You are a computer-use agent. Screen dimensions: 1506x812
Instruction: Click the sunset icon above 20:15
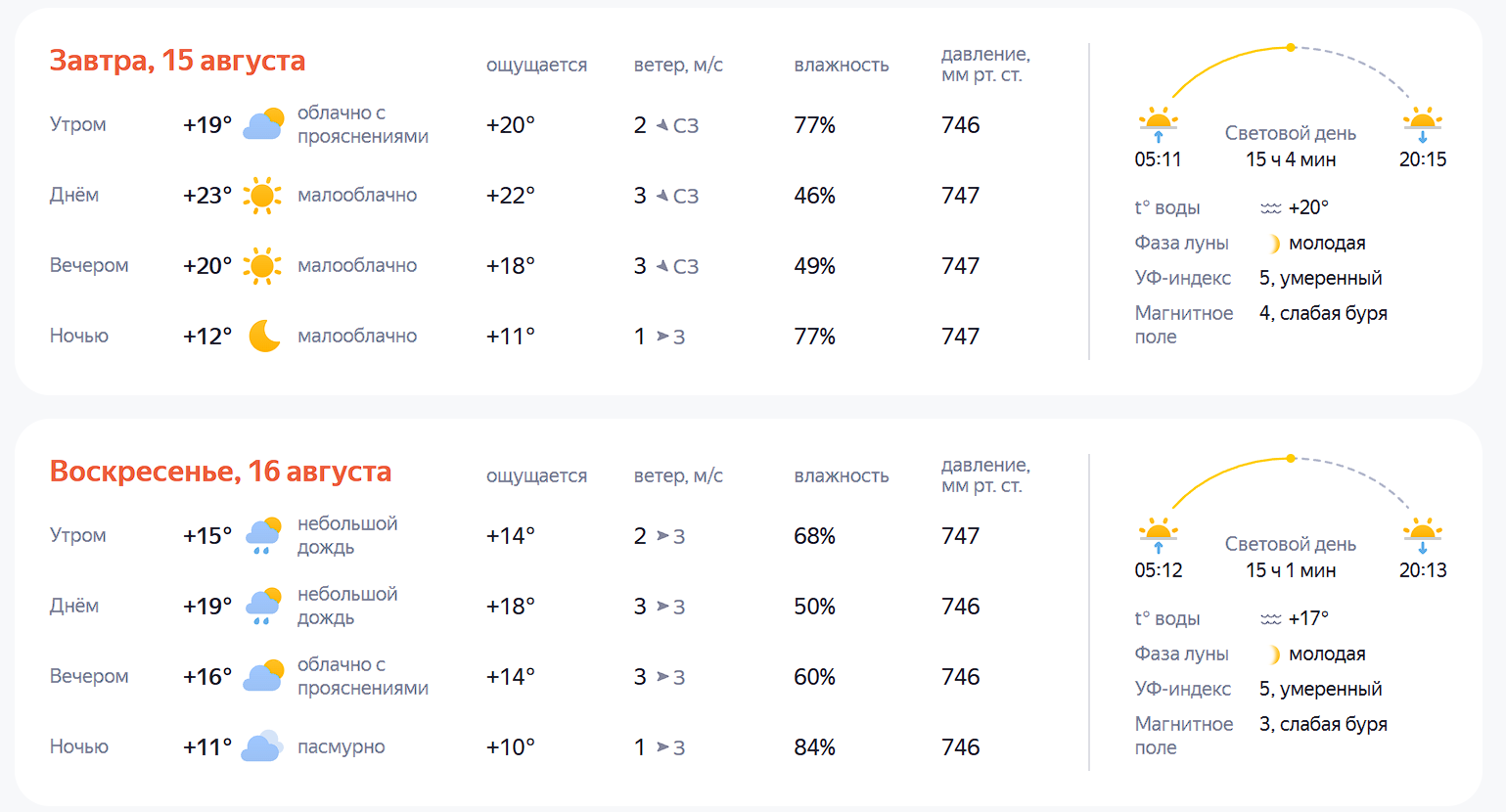[x=1423, y=124]
